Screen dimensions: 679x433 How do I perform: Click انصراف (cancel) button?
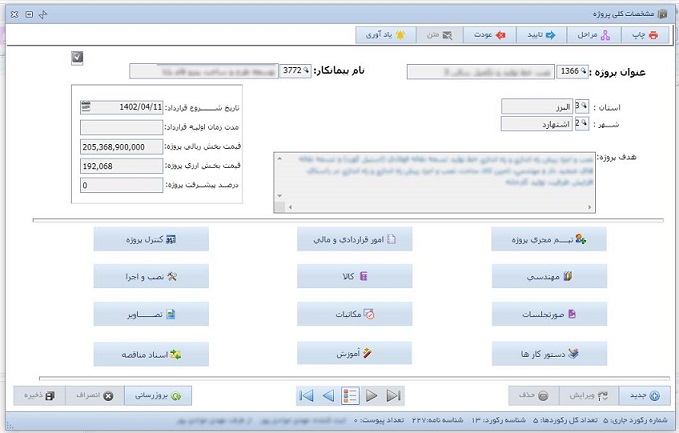point(94,395)
